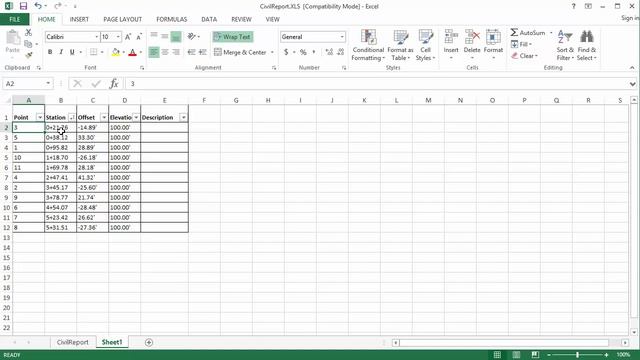The width and height of the screenshot is (640, 360).
Task: Open the Format cells menu
Action: coord(493,45)
